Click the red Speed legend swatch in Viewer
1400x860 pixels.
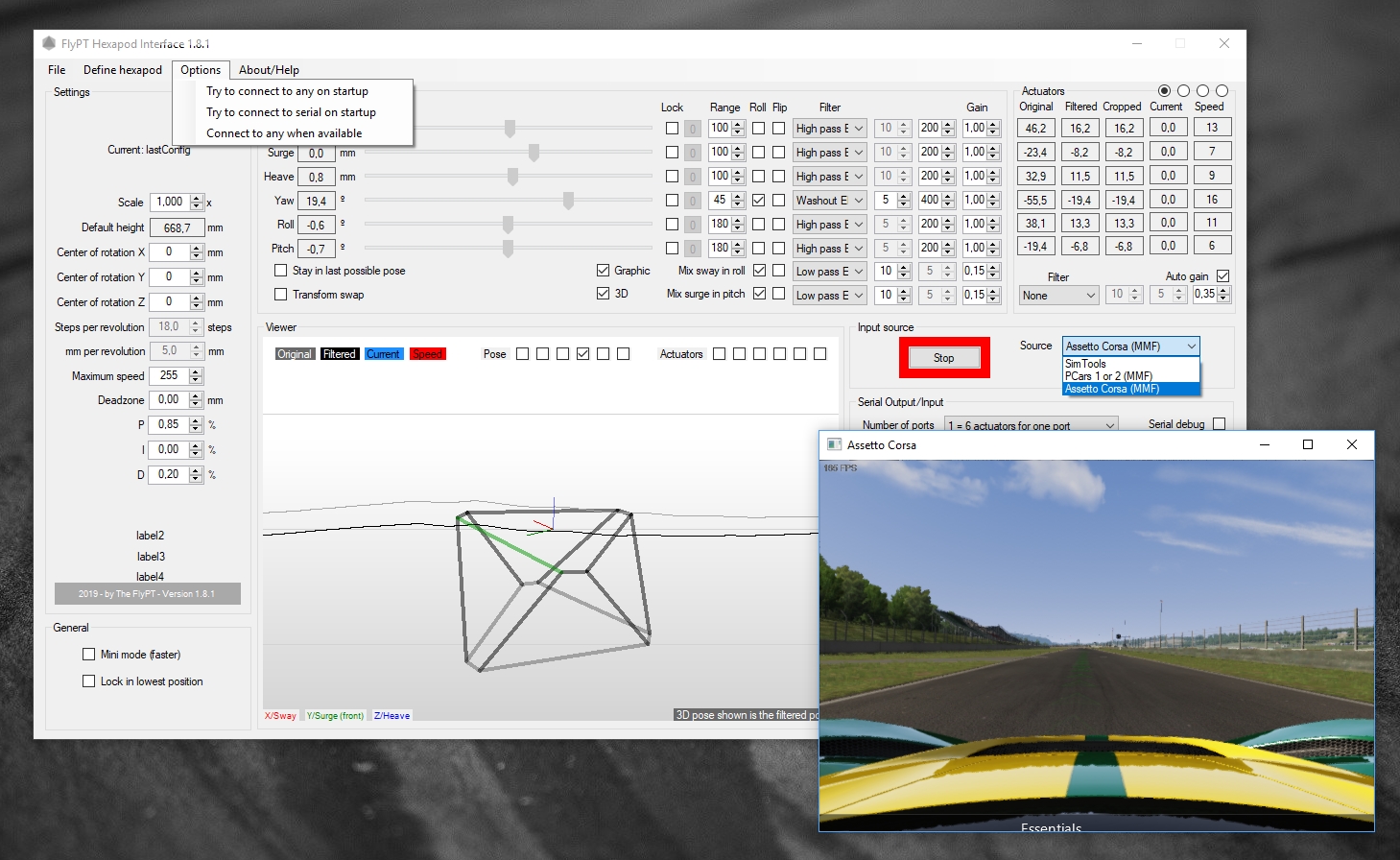(x=427, y=354)
